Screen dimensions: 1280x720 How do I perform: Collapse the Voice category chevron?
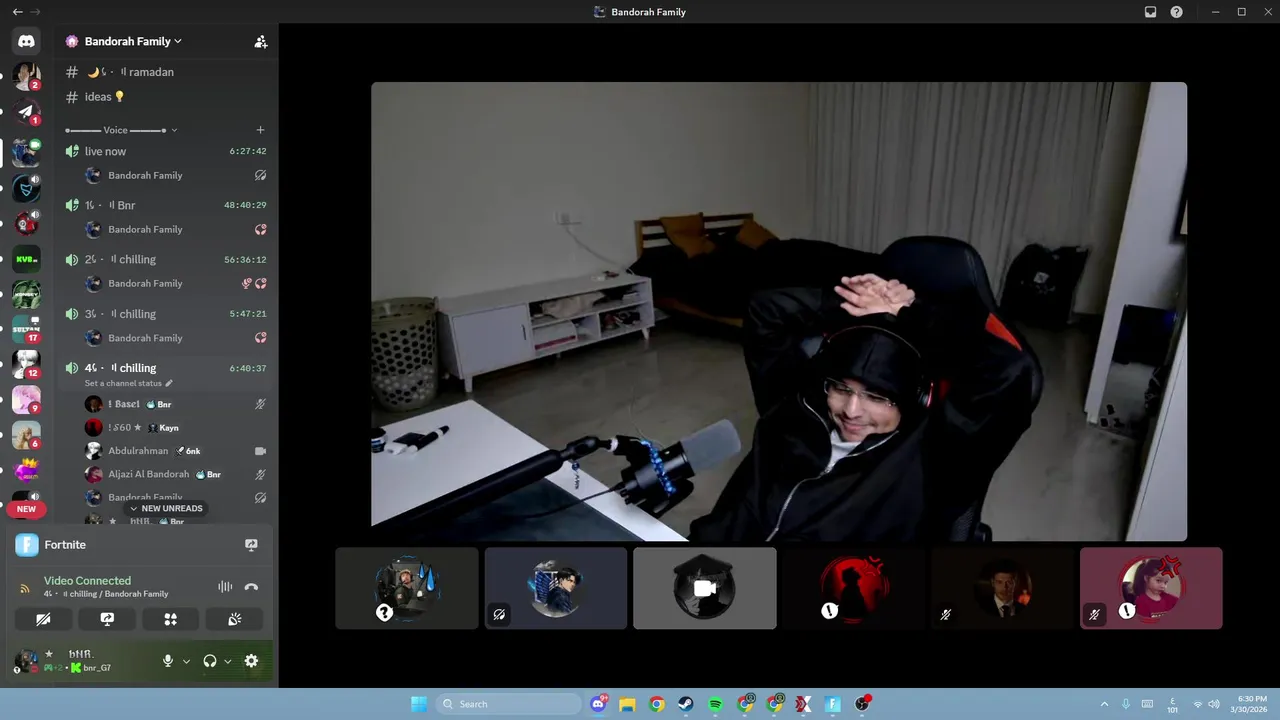[174, 130]
